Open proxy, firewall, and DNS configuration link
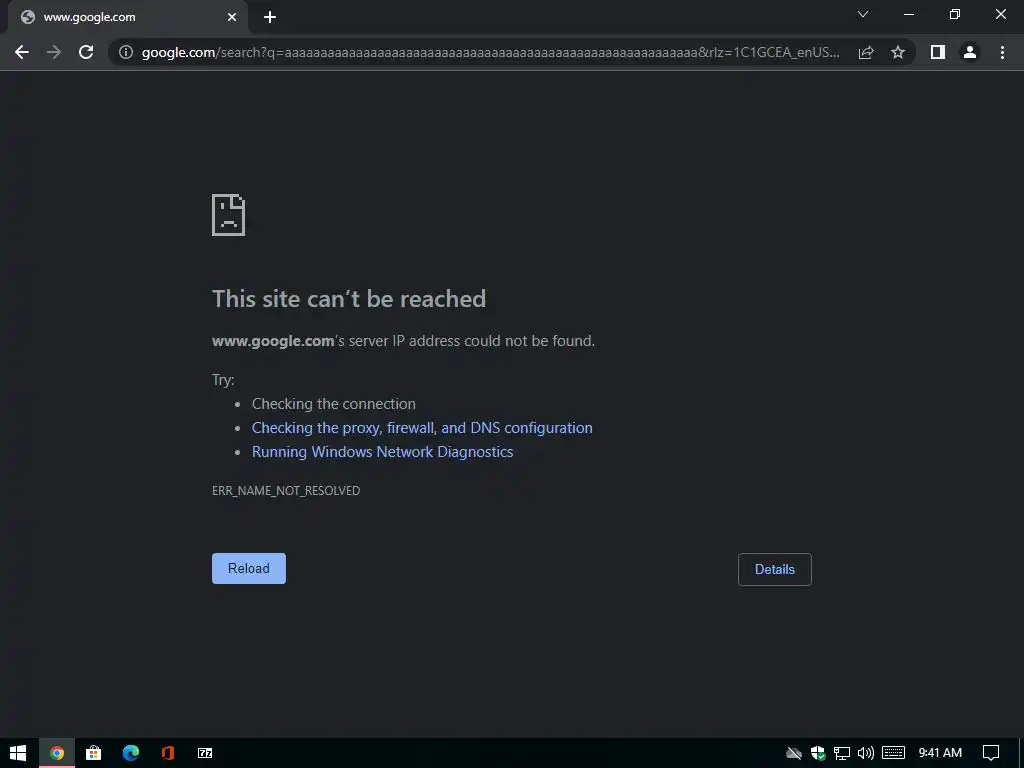 click(x=422, y=428)
